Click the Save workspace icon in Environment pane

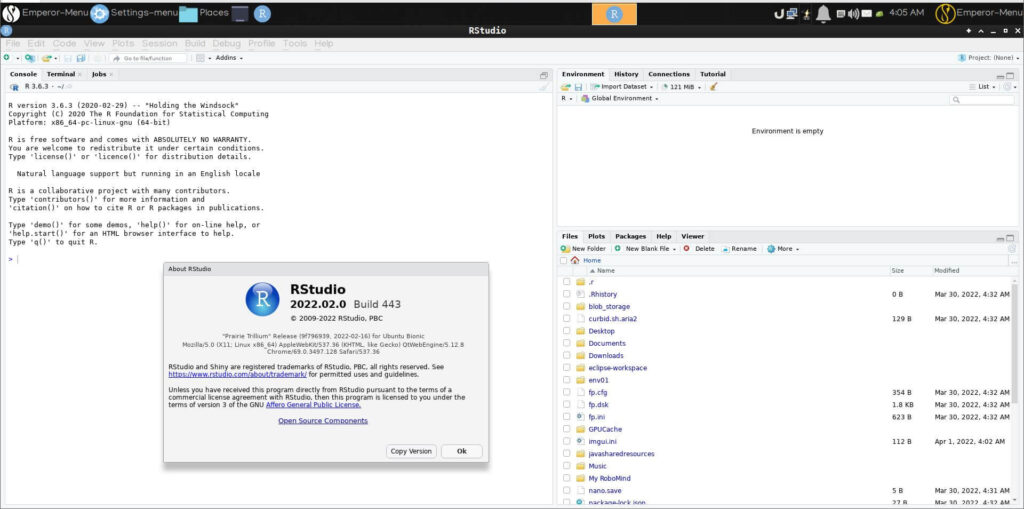point(578,86)
